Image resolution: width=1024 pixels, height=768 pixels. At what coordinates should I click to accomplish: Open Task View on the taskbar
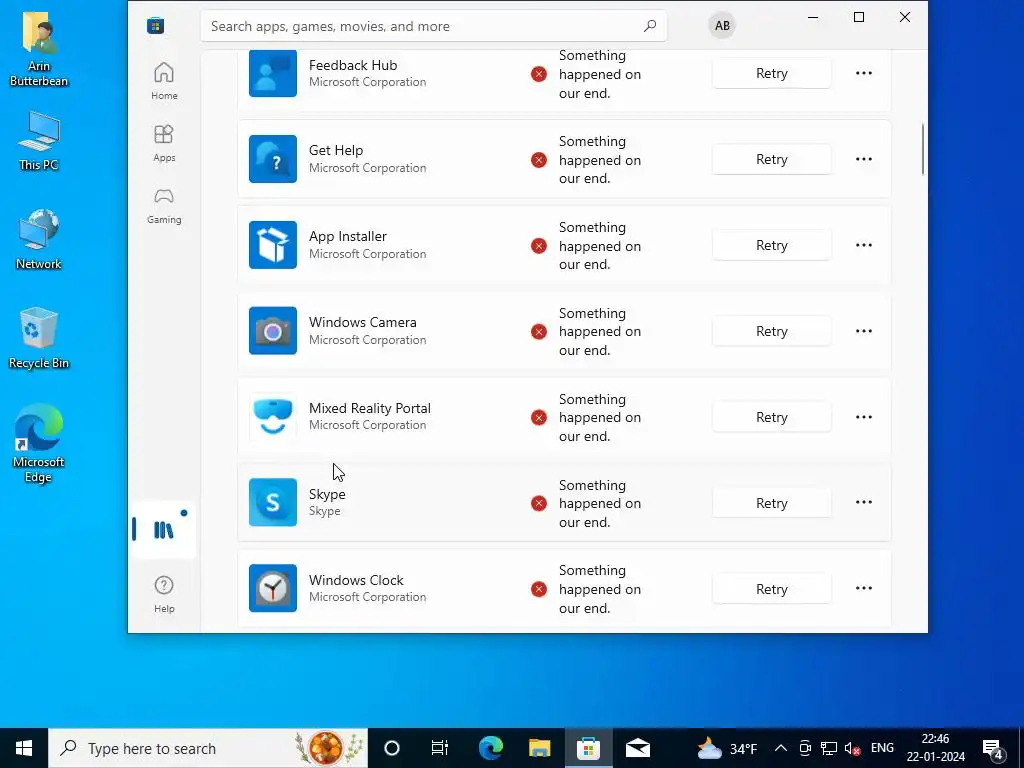[440, 748]
